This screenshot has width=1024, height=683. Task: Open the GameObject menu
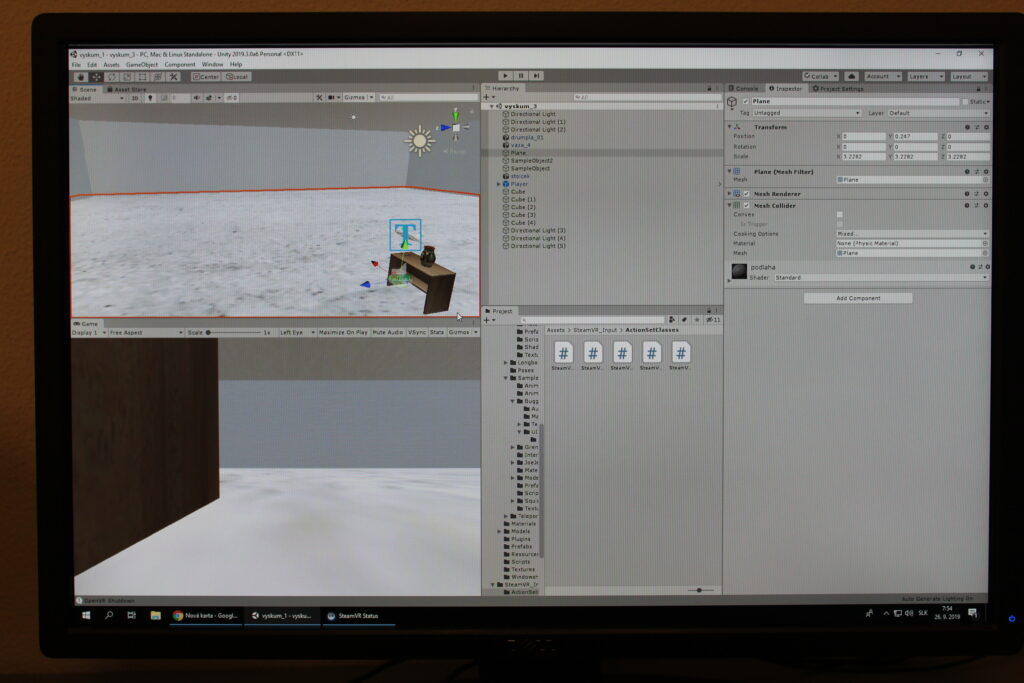[142, 64]
